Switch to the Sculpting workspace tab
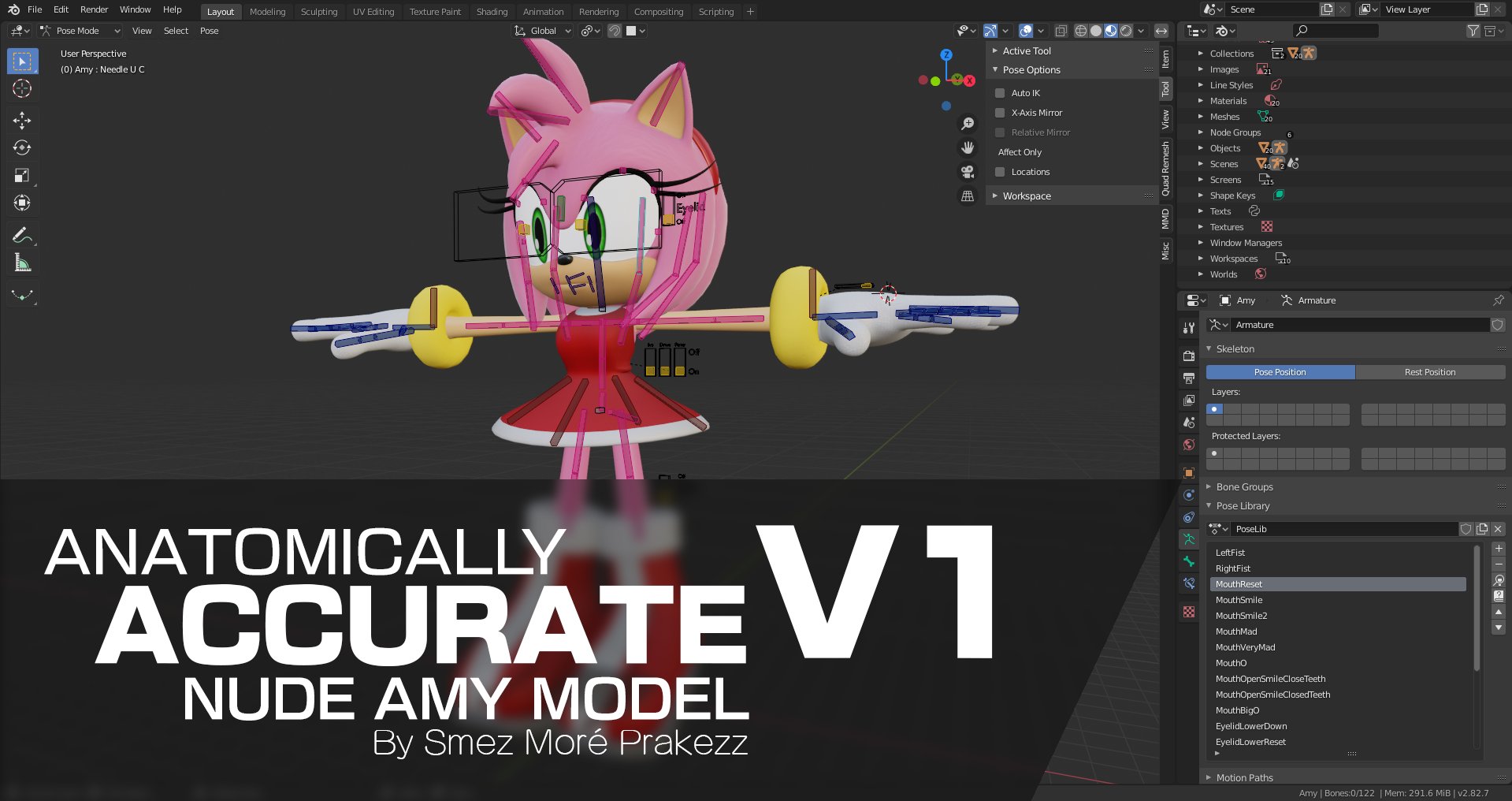Viewport: 1512px width, 801px height. tap(319, 12)
